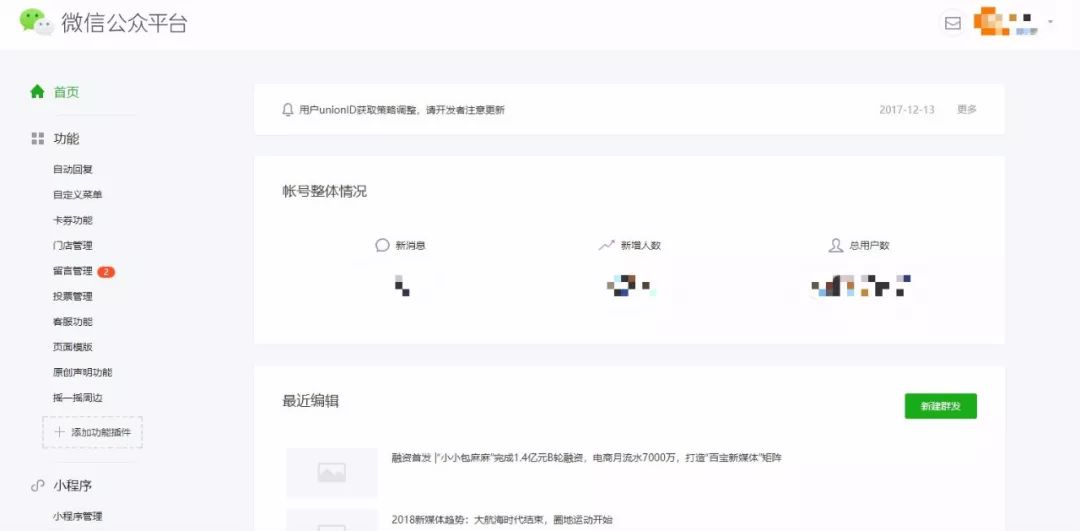This screenshot has height=531, width=1080.
Task: Open the 小小包麻麻 funding article thumbnail
Action: 332,472
